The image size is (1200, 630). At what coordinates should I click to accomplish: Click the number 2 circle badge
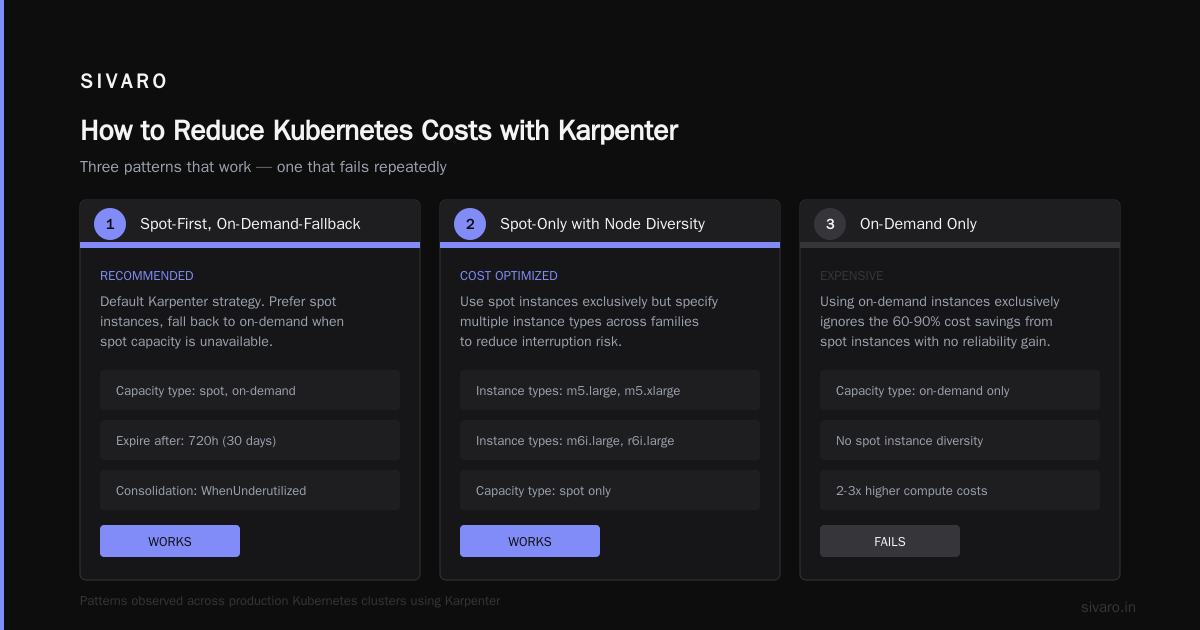click(x=470, y=224)
